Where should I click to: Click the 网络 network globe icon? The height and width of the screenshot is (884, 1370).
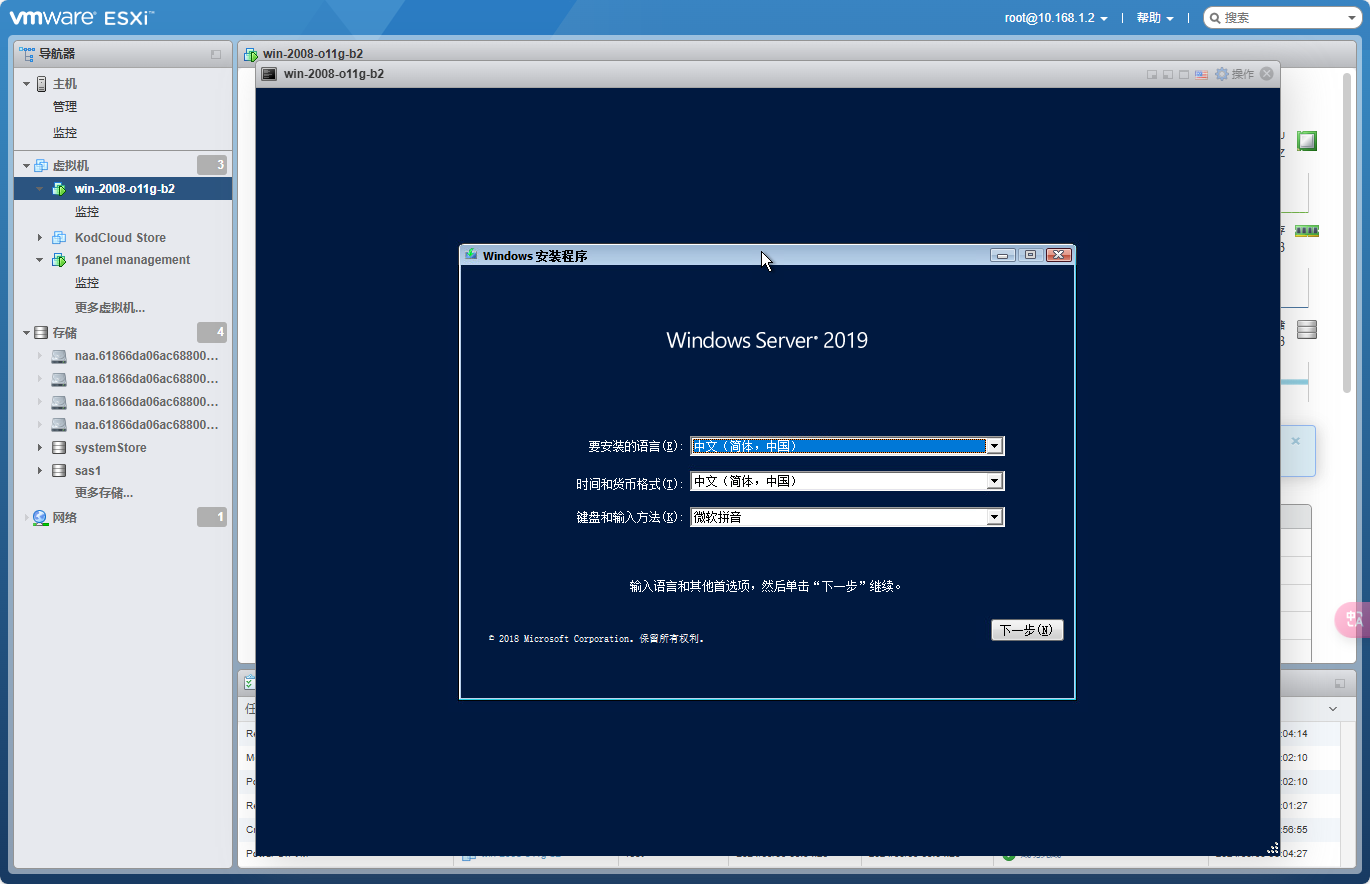(x=40, y=518)
